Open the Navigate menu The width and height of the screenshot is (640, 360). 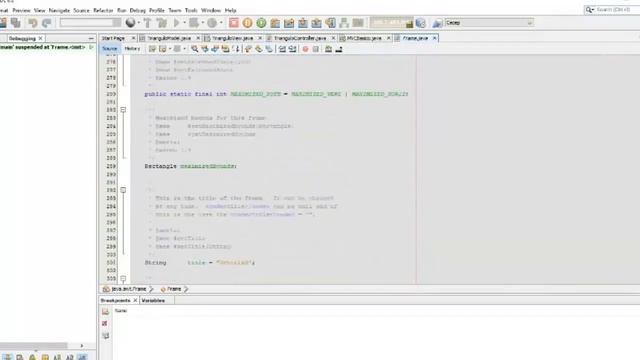tap(59, 10)
